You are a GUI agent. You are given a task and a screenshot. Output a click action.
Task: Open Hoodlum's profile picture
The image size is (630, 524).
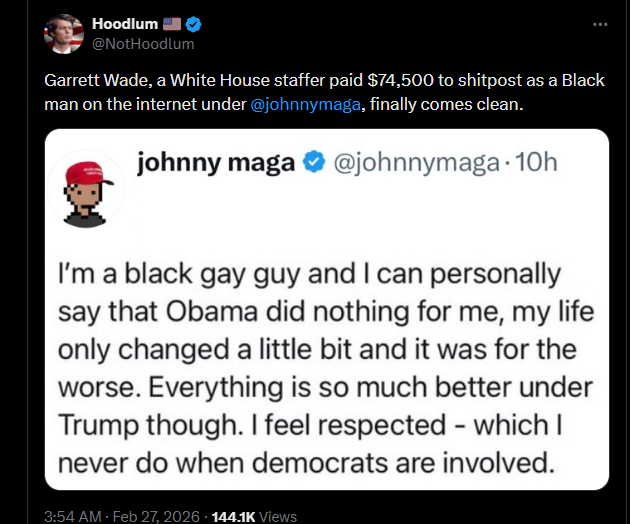pos(63,34)
